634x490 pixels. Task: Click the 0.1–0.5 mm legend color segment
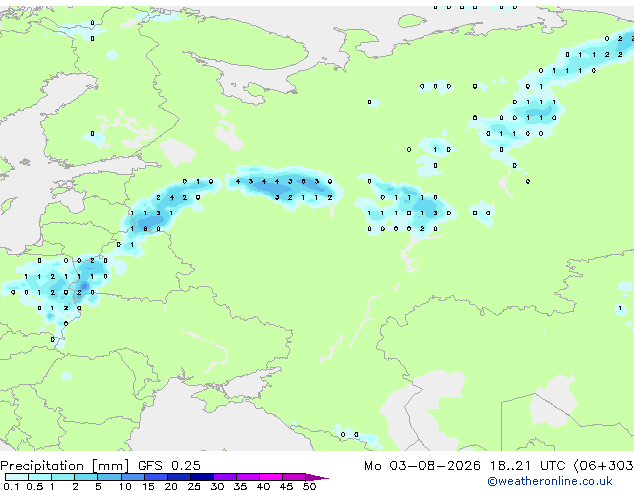click(17, 477)
